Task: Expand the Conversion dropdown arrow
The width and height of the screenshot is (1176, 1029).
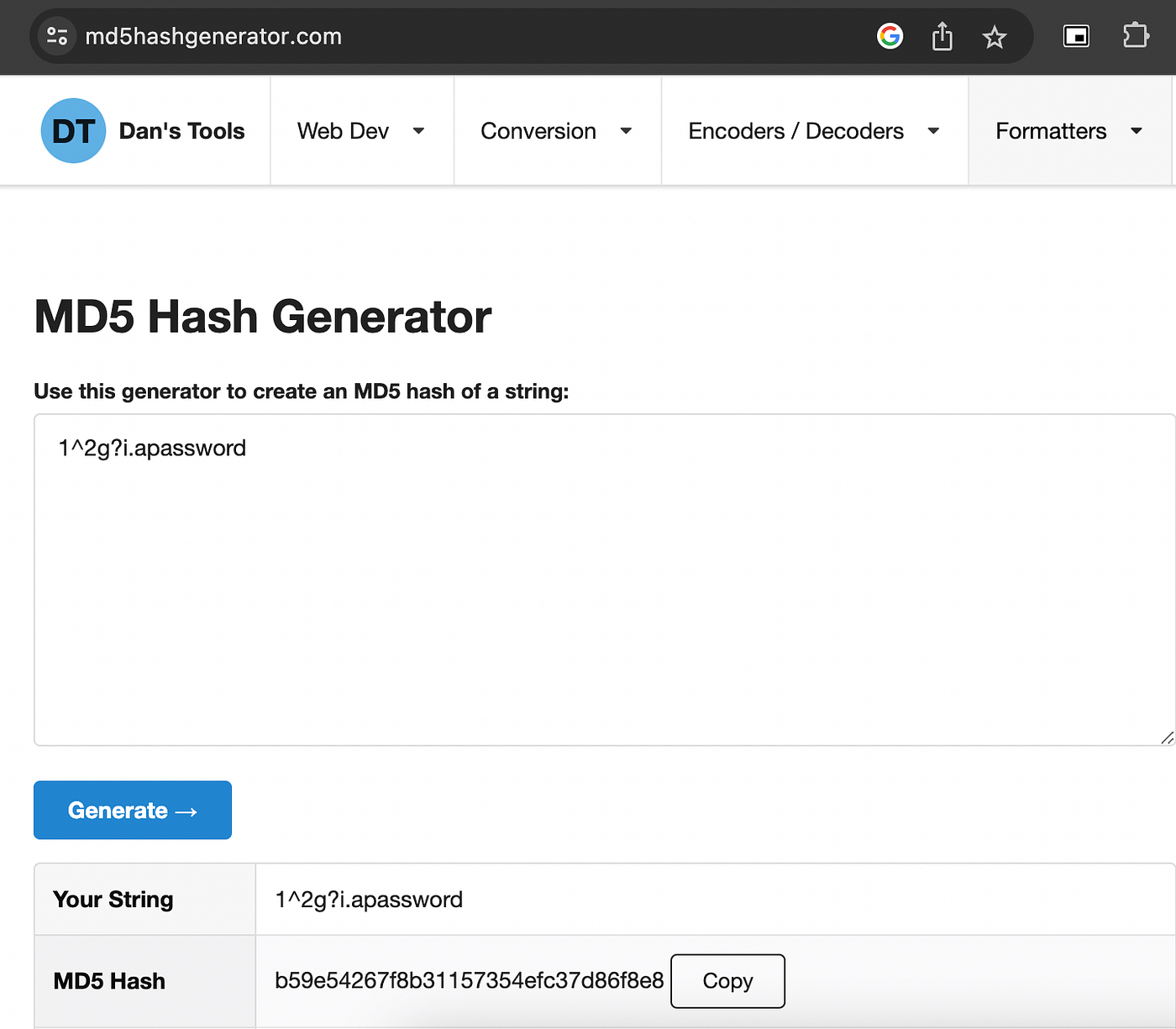Action: click(x=626, y=131)
